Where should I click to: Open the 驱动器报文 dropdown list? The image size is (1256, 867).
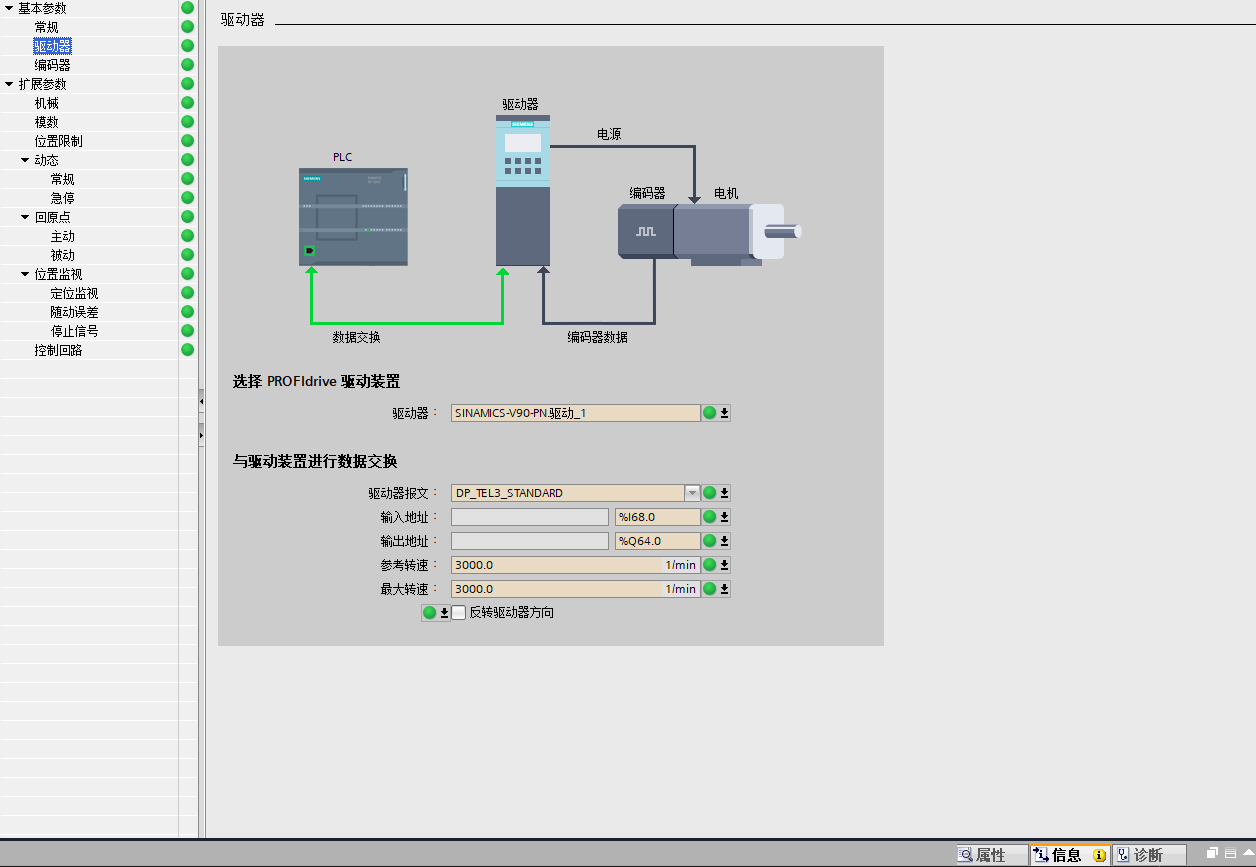[691, 493]
